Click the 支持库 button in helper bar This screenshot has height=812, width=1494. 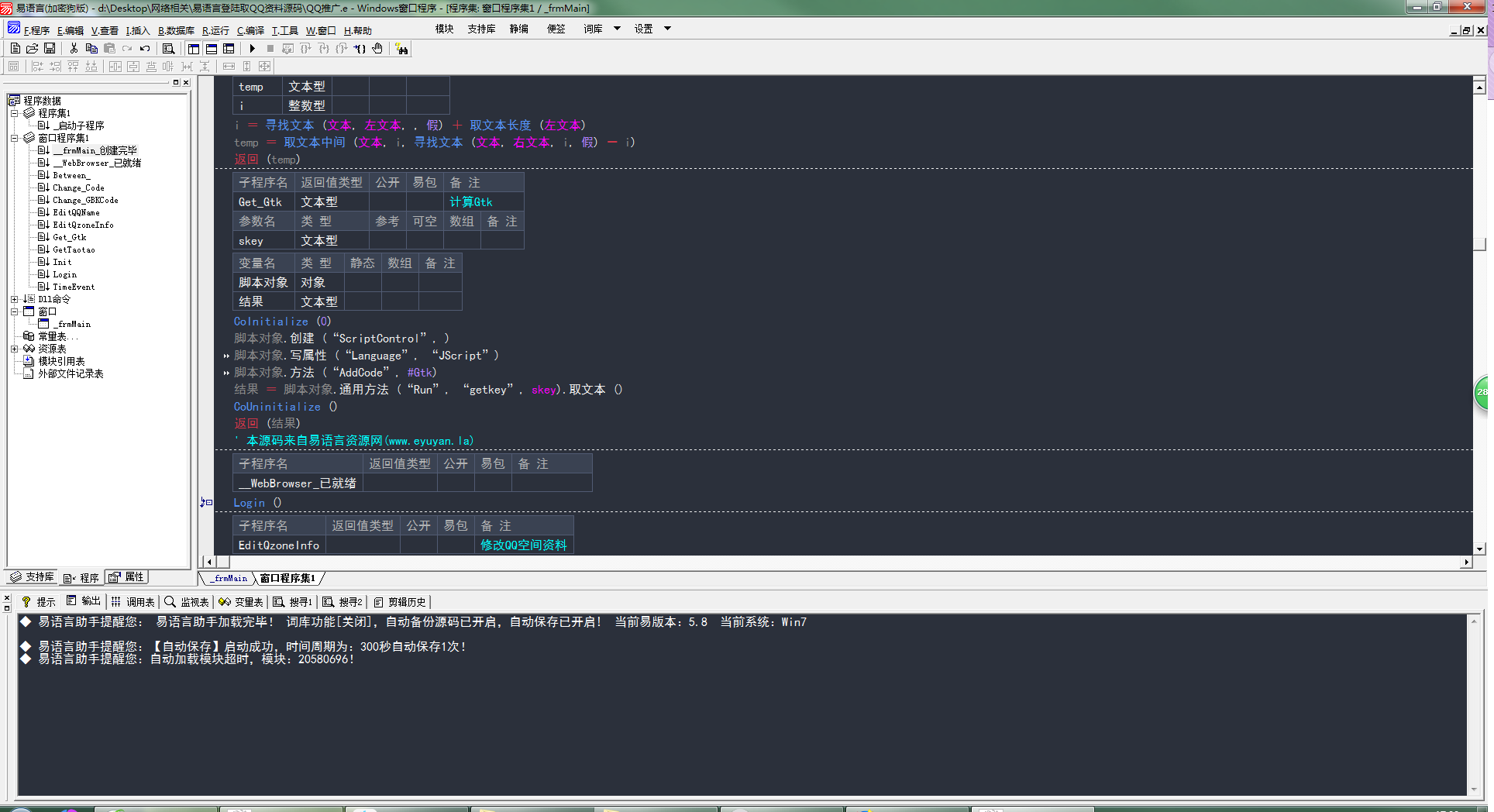[x=481, y=29]
